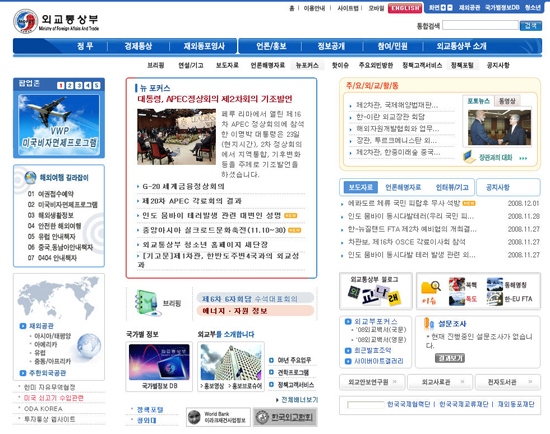Screen dimensions: 550x434
Task: Open 한-이란 외교장관 회담 item
Action: coord(390,117)
